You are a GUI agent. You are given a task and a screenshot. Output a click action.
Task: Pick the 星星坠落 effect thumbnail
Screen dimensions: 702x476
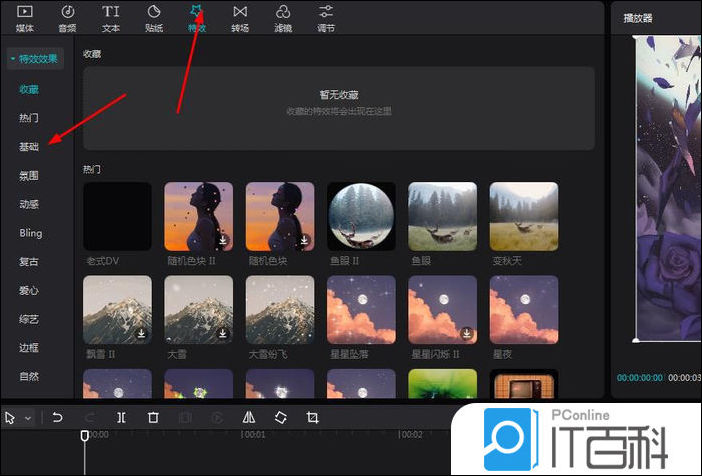(x=361, y=310)
